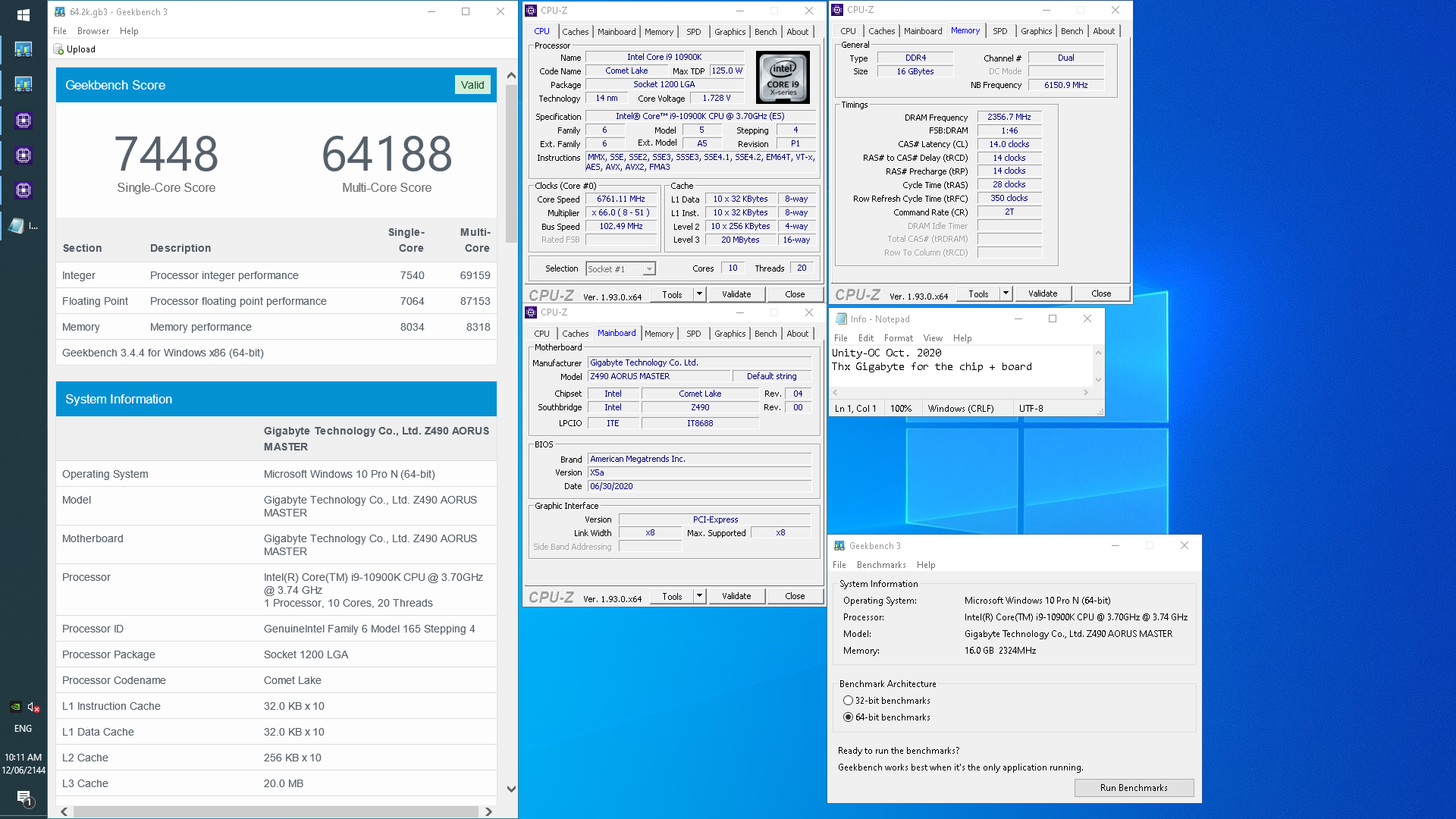This screenshot has width=1456, height=819.
Task: Click the muted volume tray icon
Action: tap(33, 707)
